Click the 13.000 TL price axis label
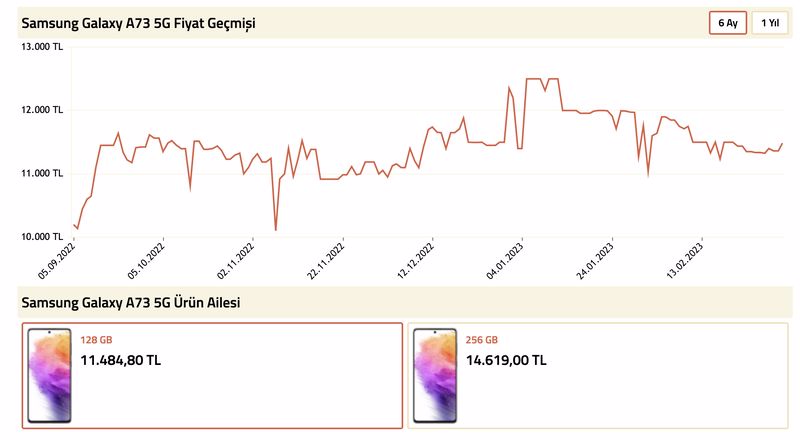The image size is (800, 440). (42, 47)
